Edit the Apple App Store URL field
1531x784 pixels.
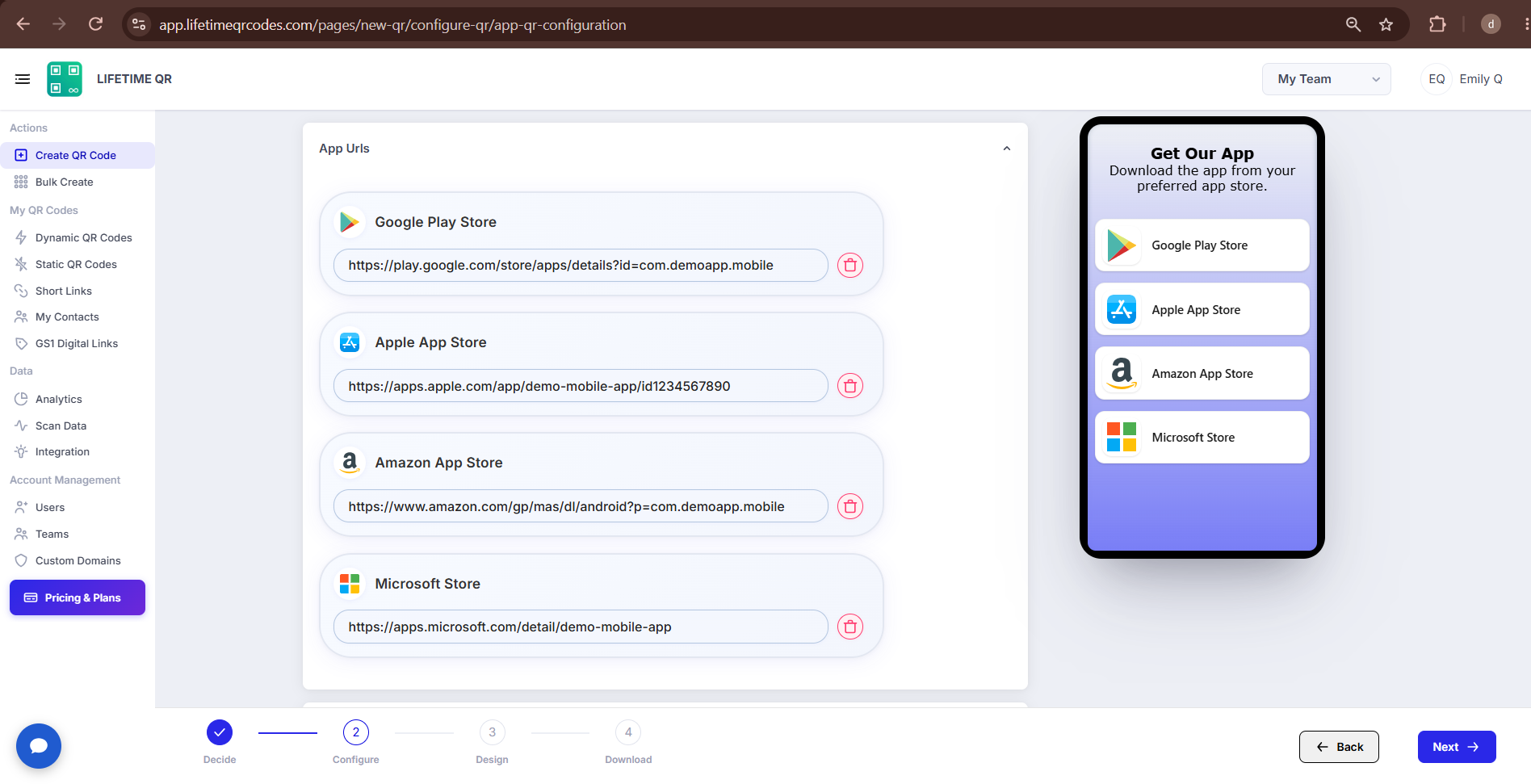pyautogui.click(x=581, y=386)
